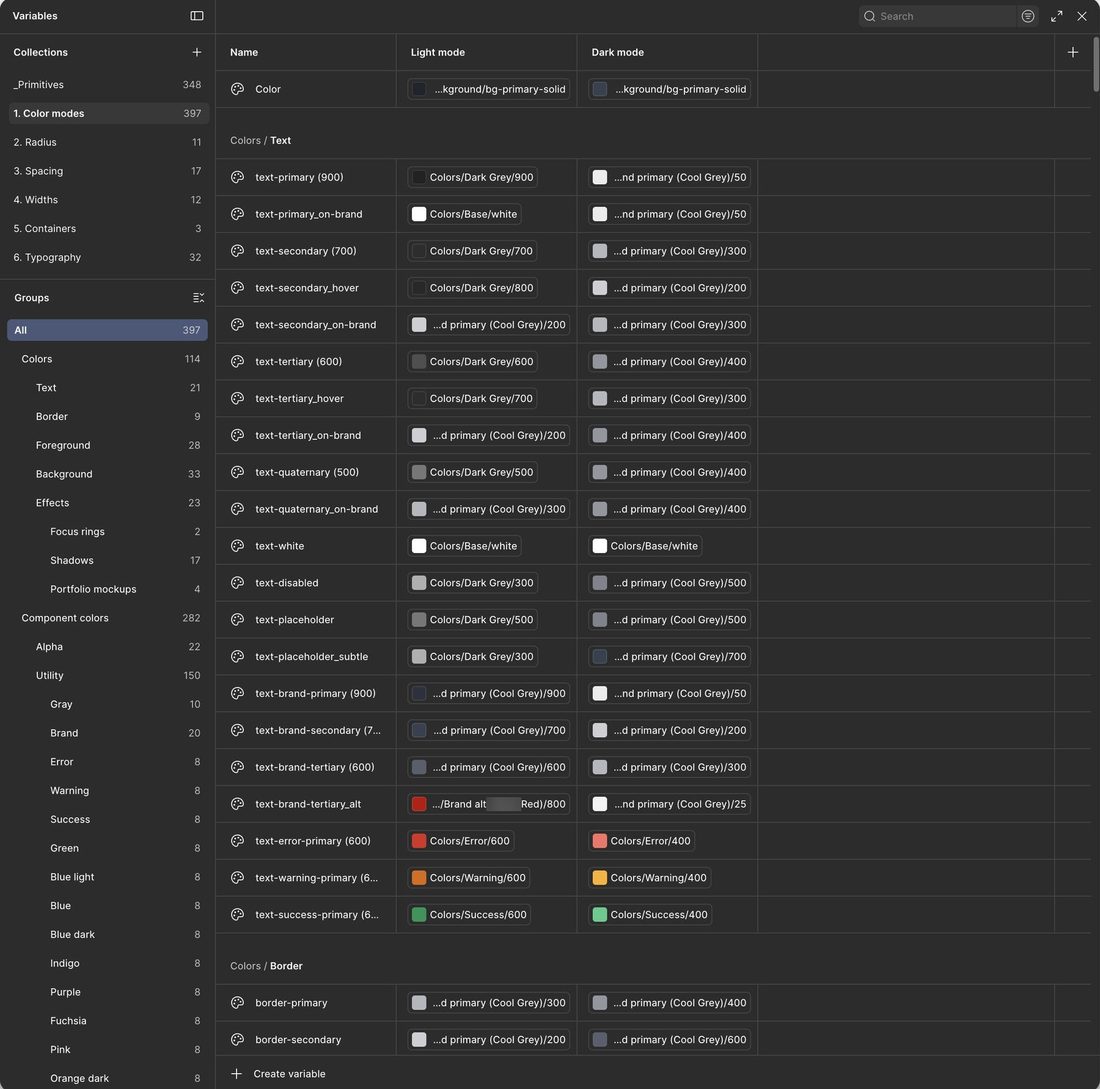Open the Alpha group

pos(107,646)
